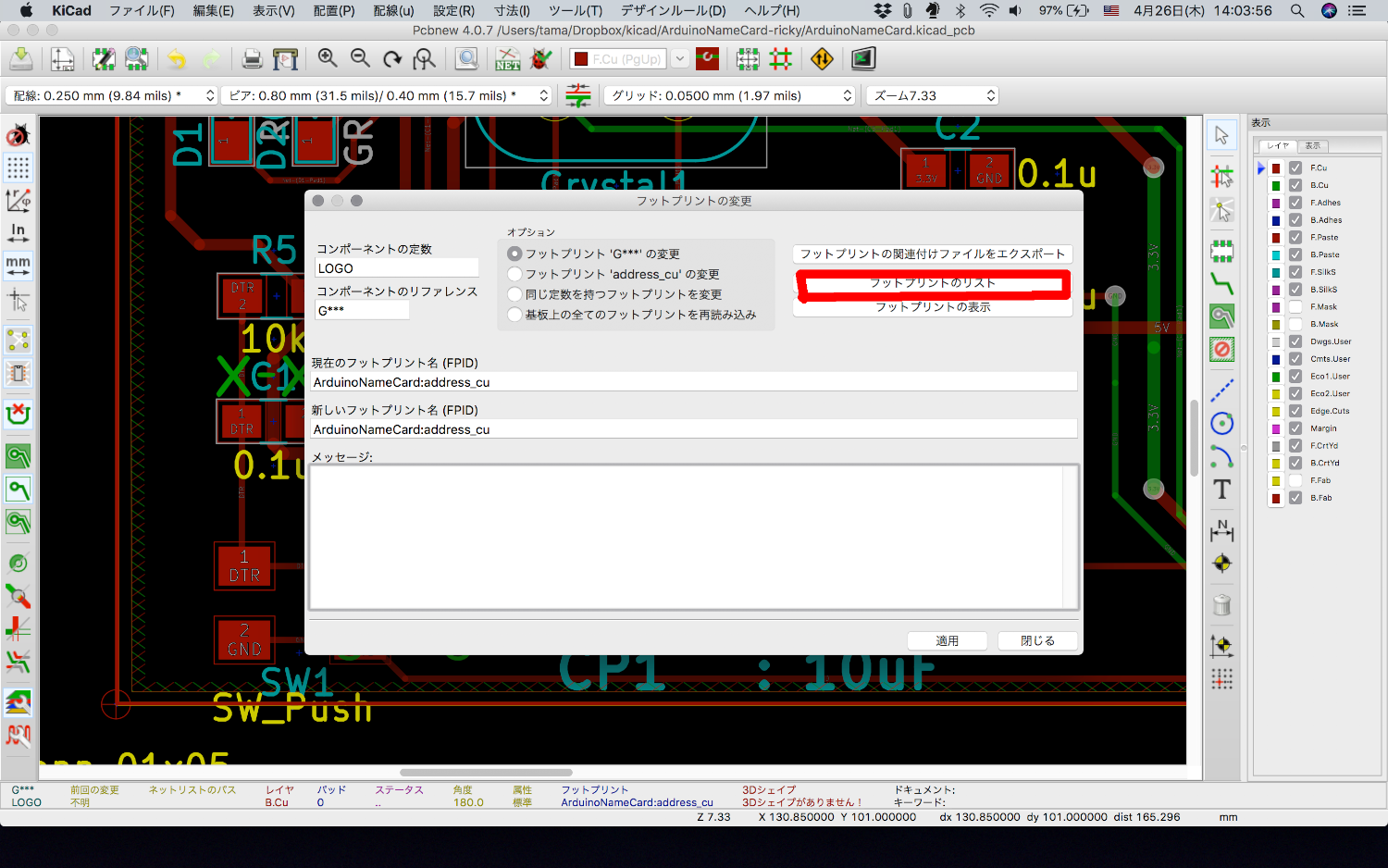1388x868 pixels.
Task: Click the B.Cu green color swatch
Action: (x=1276, y=185)
